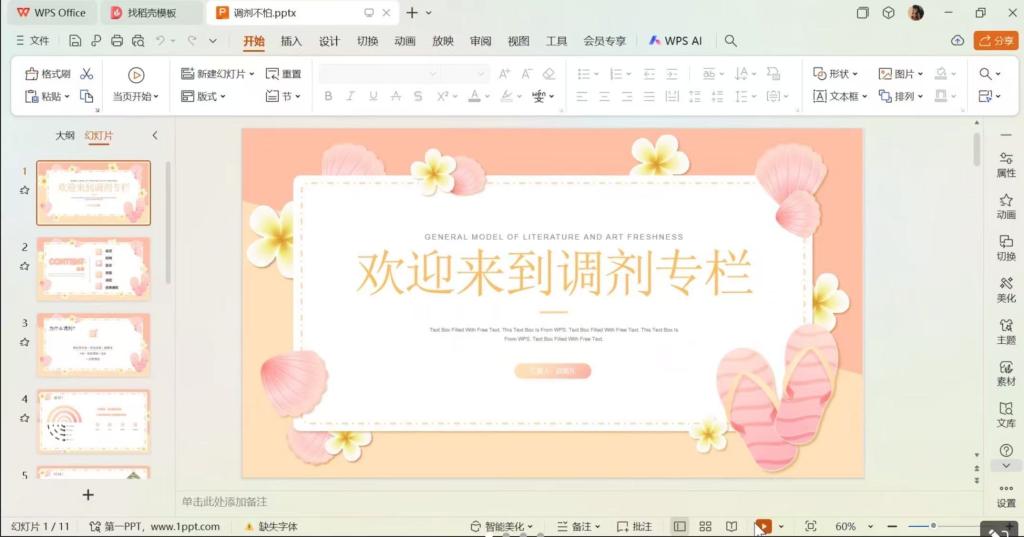
Task: Click the orange 分享 share button
Action: coord(995,41)
